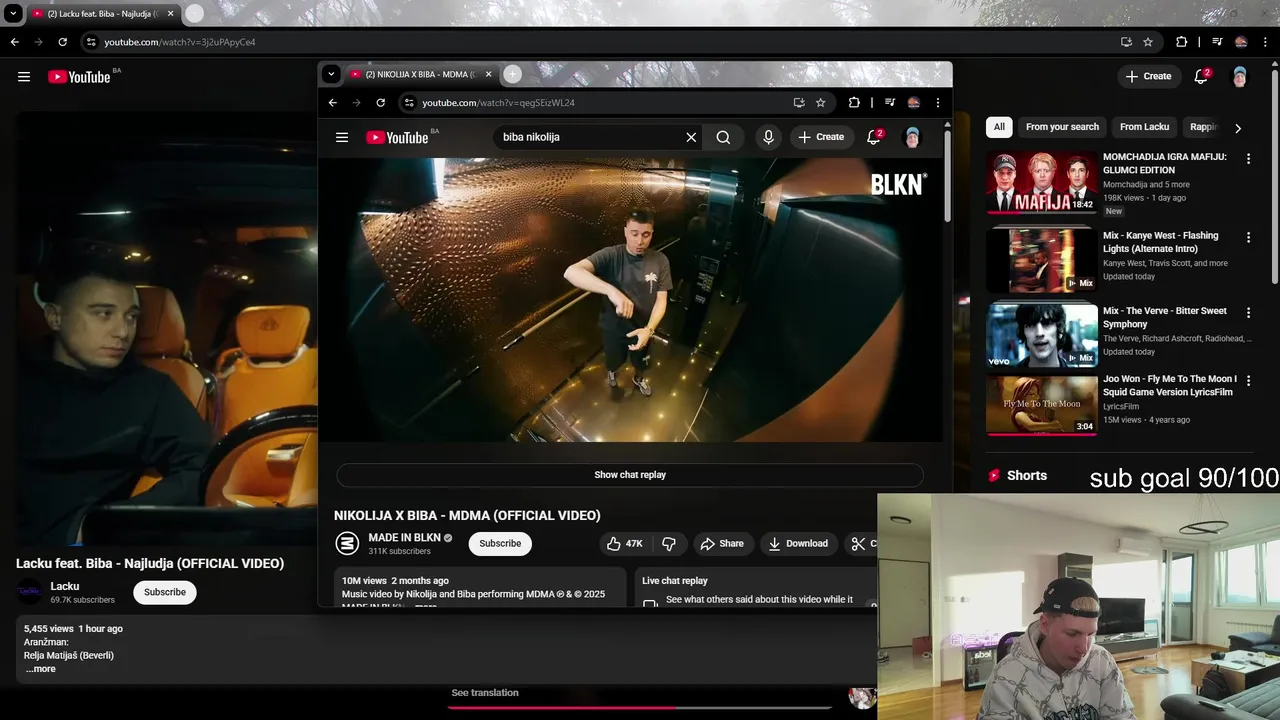
Task: Switch to the NIKOLIJA X BIBA - MDMA browser tab
Action: point(418,74)
